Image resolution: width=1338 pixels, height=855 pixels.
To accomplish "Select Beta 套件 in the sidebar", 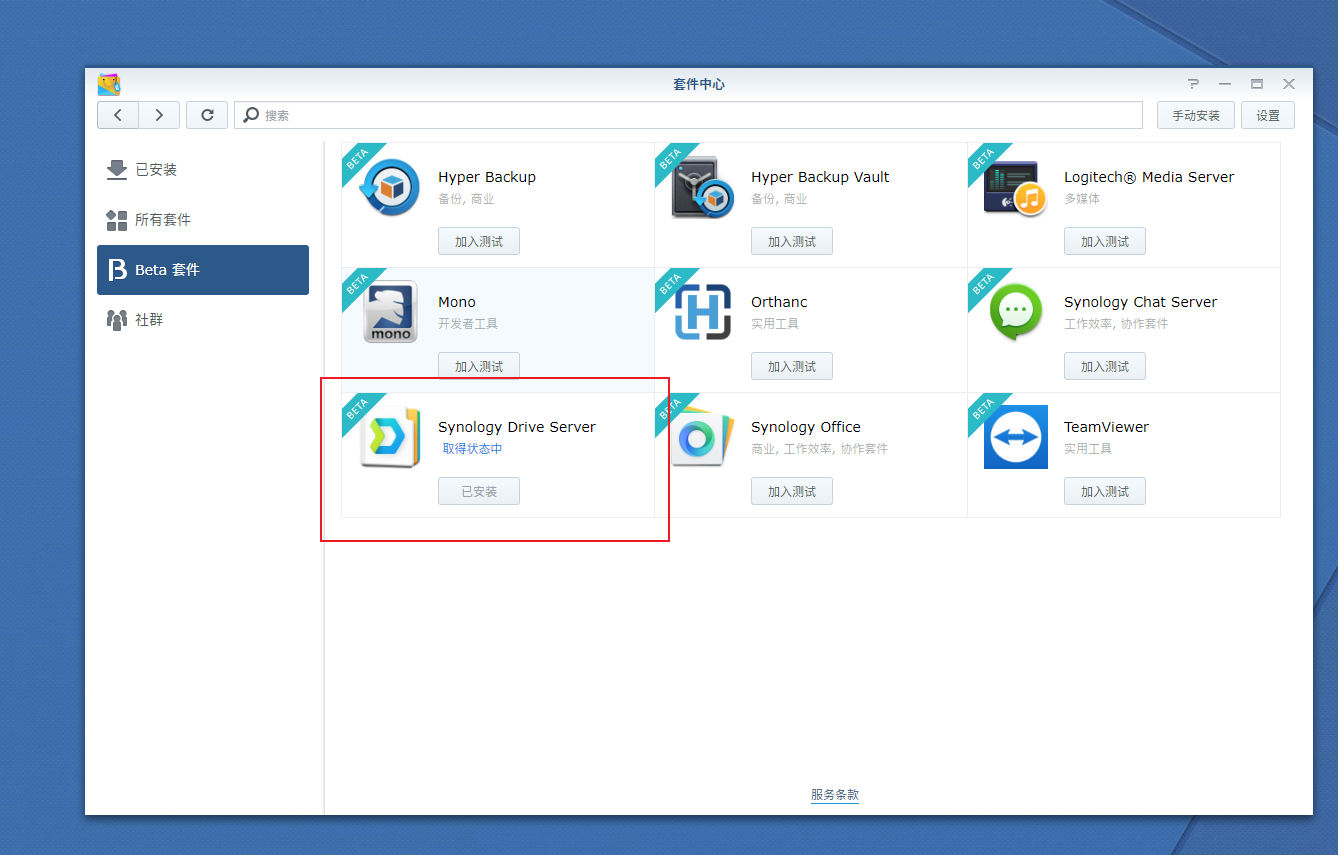I will pos(203,270).
